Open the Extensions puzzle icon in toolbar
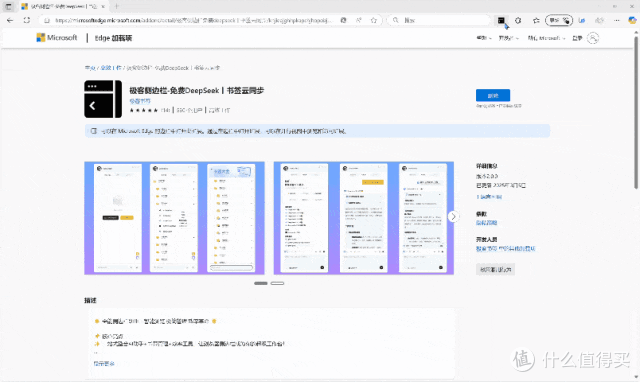Screen dimensions: 640x382 [x=518, y=20]
